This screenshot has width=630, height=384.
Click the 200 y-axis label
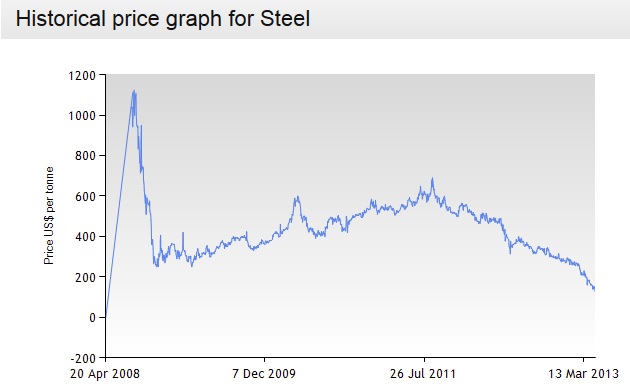point(85,277)
